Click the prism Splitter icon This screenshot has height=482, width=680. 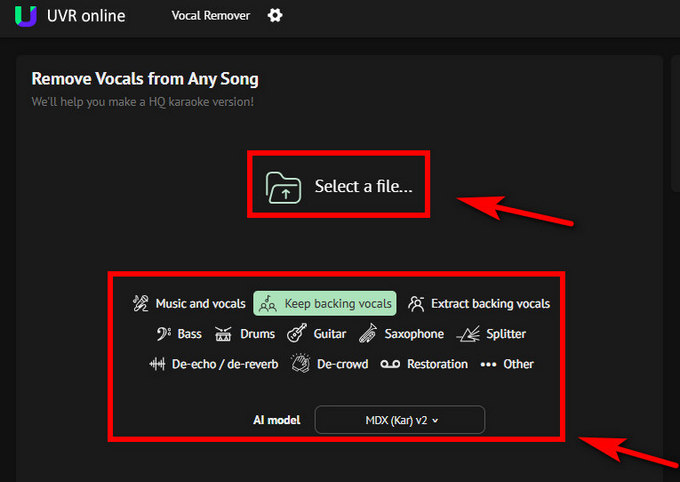tap(468, 334)
